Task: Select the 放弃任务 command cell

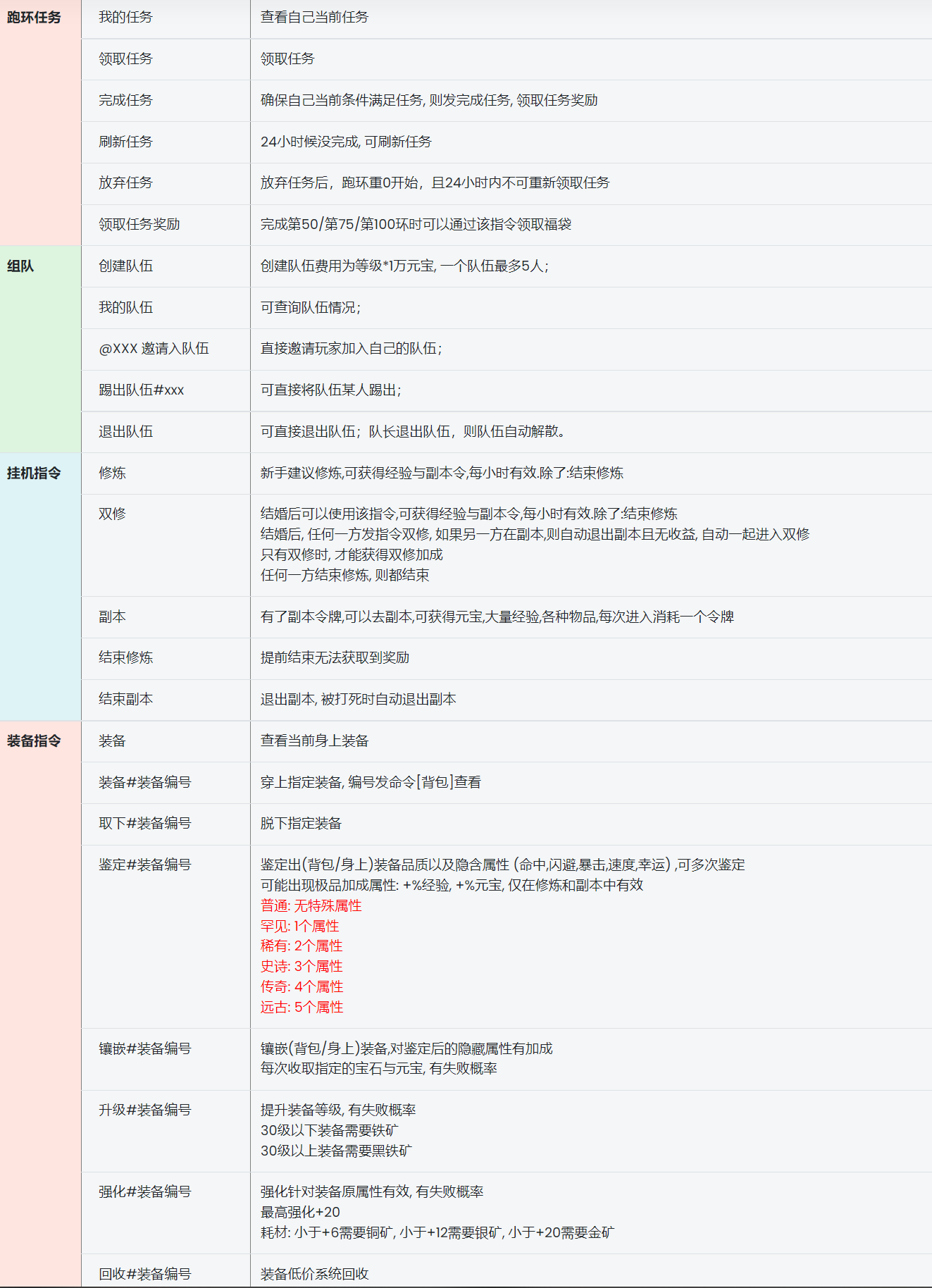Action: 166,183
